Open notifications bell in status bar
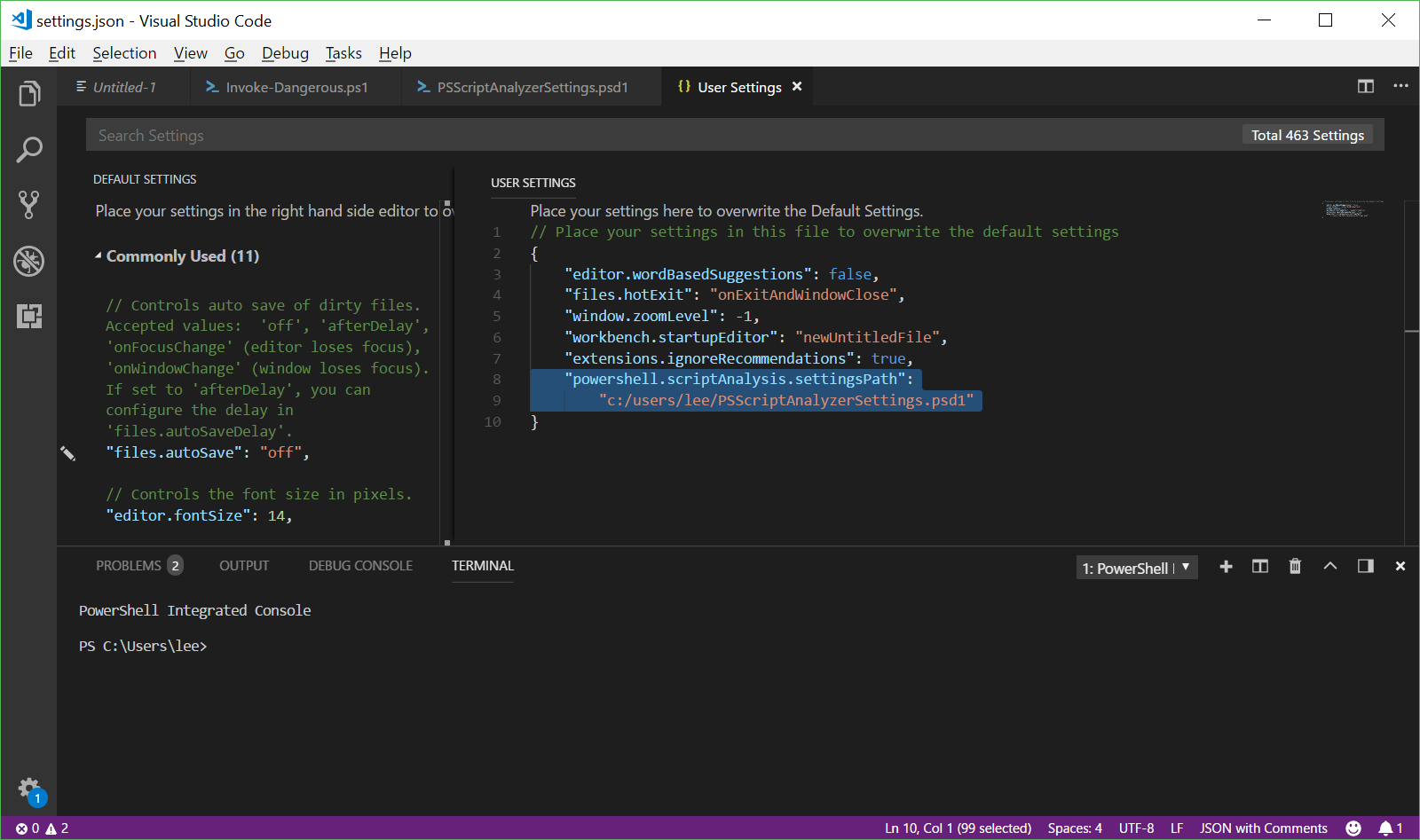 click(1391, 828)
